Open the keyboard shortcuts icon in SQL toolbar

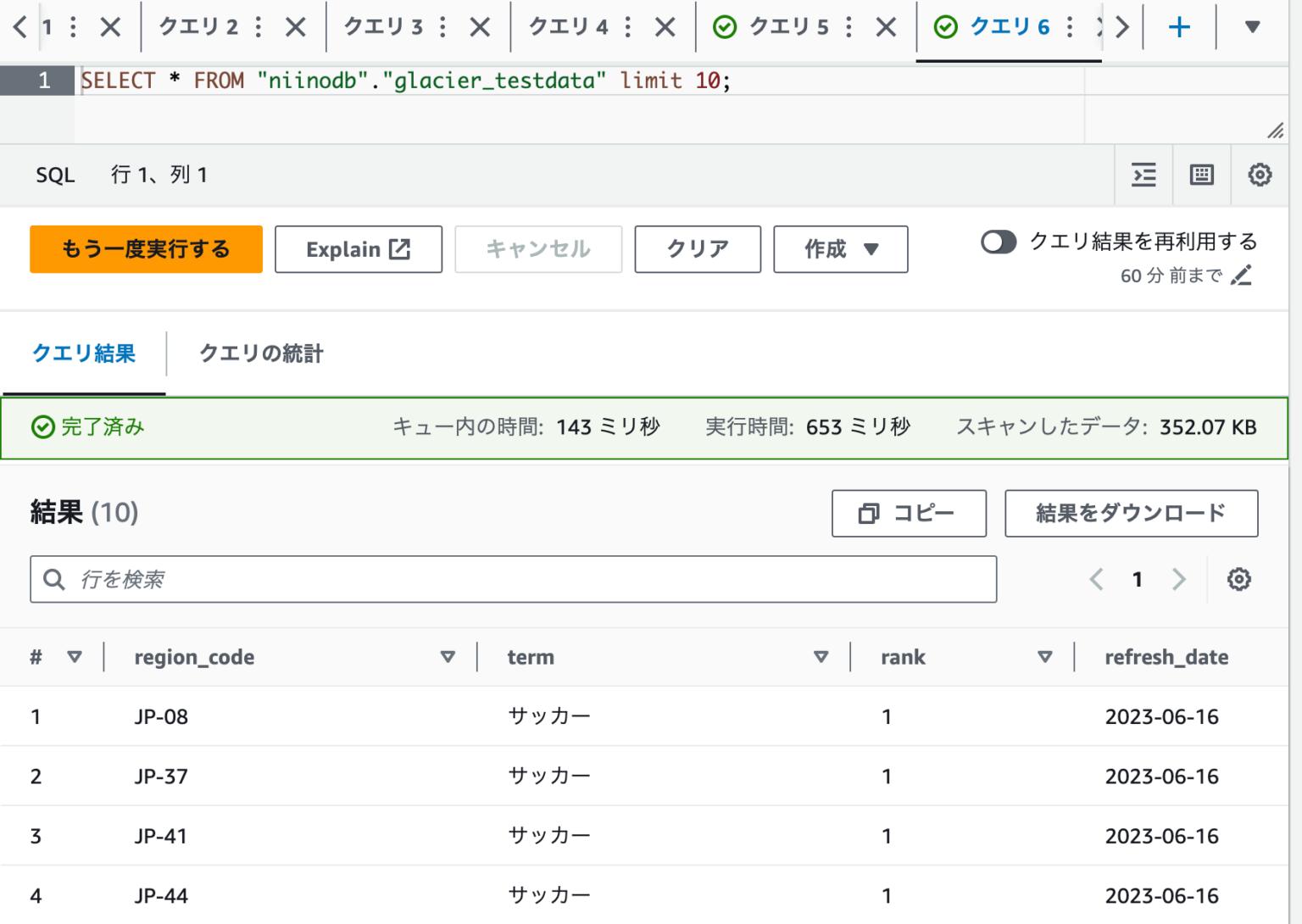[1201, 175]
